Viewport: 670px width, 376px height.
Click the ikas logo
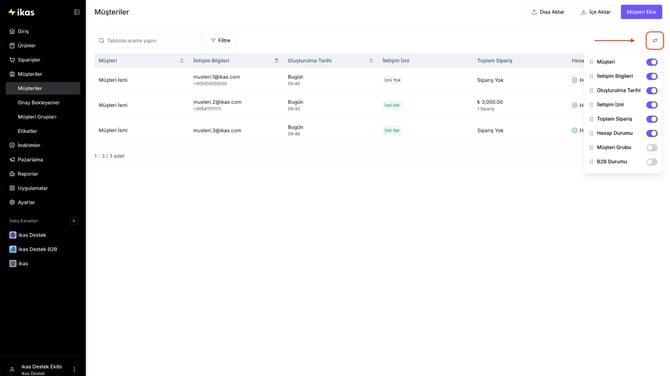tap(21, 12)
